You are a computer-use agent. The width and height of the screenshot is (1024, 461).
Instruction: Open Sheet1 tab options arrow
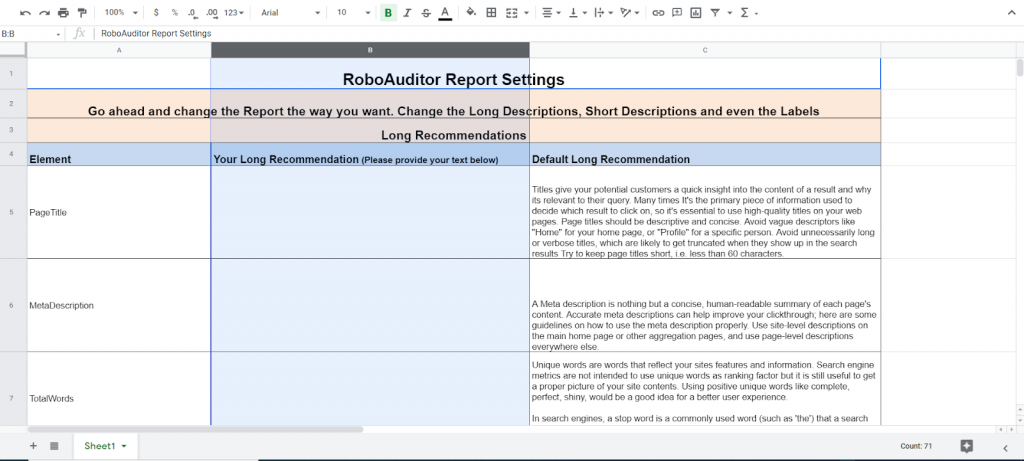pos(124,447)
